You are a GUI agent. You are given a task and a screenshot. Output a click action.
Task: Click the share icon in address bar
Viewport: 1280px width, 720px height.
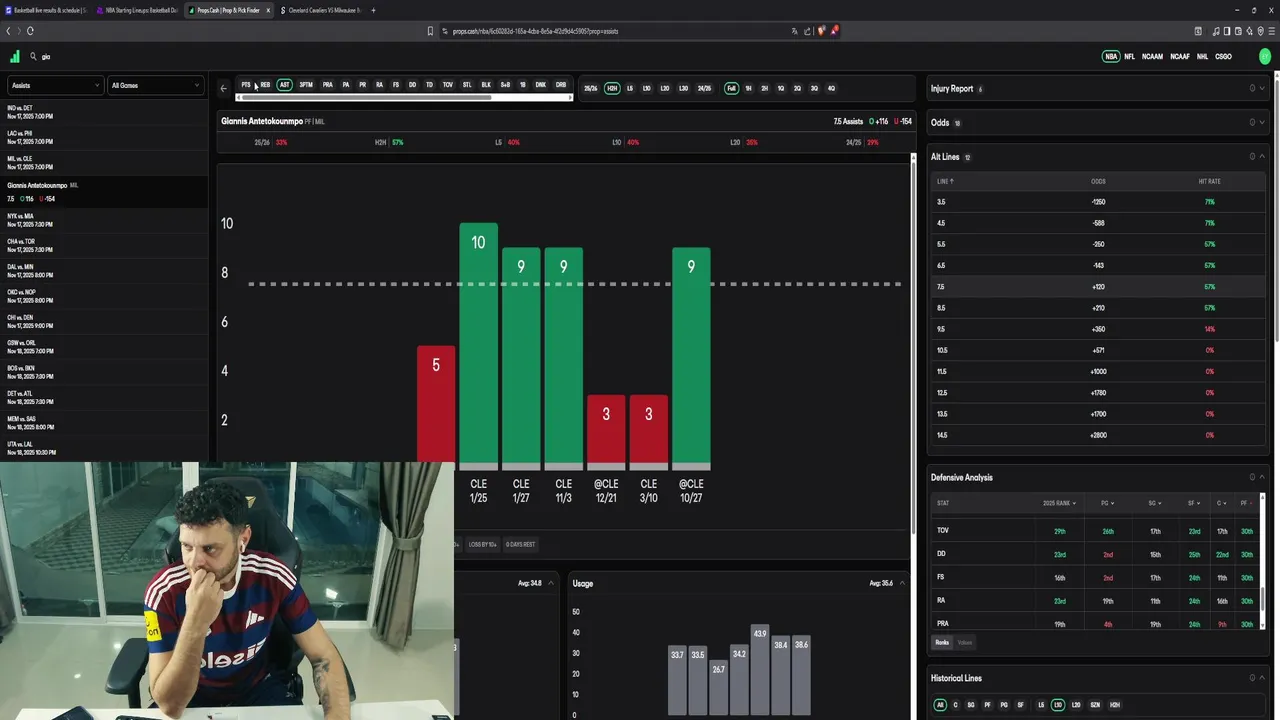pos(808,31)
